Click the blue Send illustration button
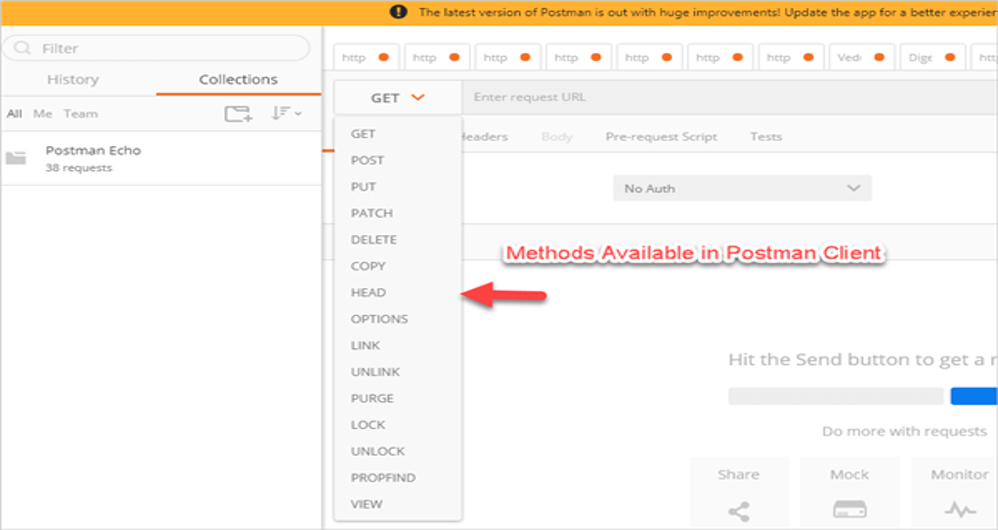Screen dimensions: 998x530 974,396
